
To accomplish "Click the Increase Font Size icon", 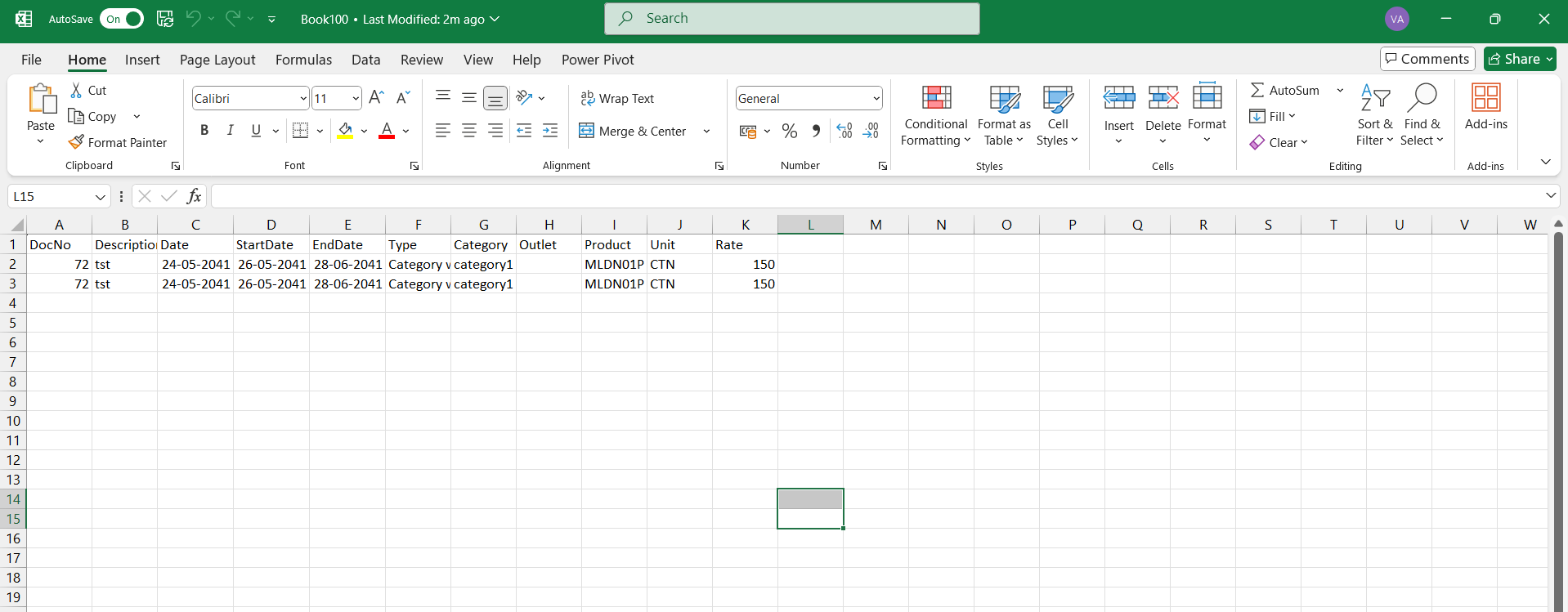I will (376, 98).
